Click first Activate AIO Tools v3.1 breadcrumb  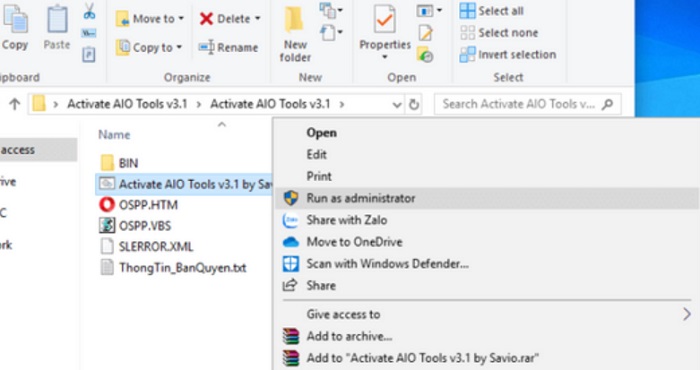click(127, 104)
